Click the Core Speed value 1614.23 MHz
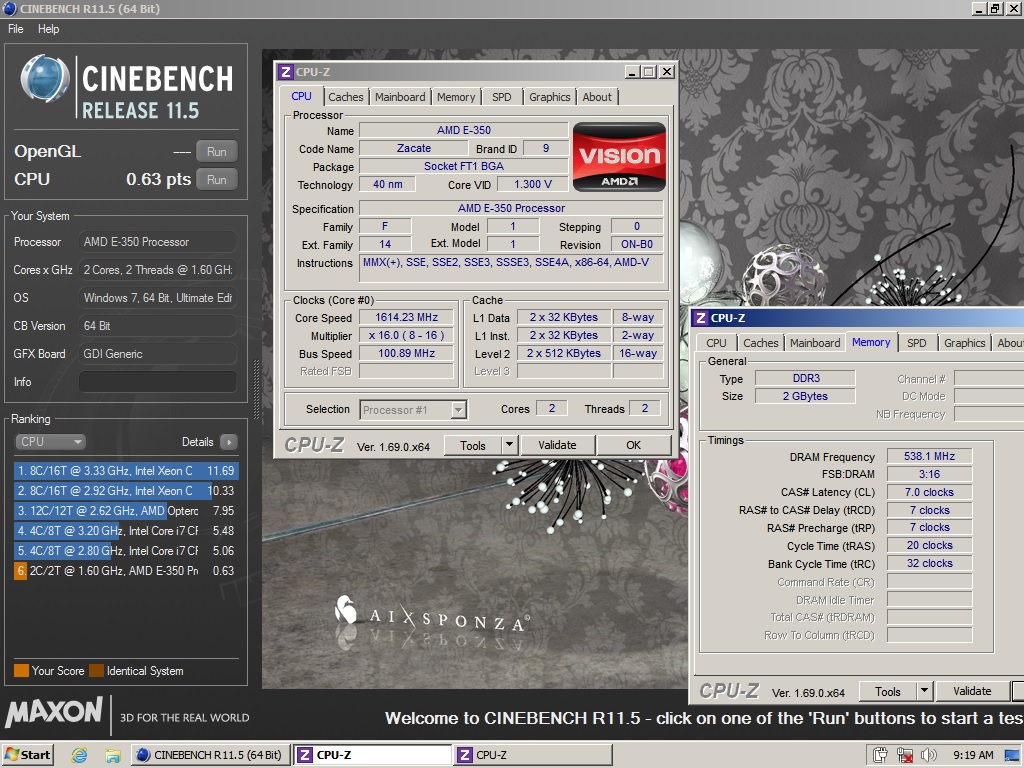Viewport: 1024px width, 768px height. click(406, 317)
